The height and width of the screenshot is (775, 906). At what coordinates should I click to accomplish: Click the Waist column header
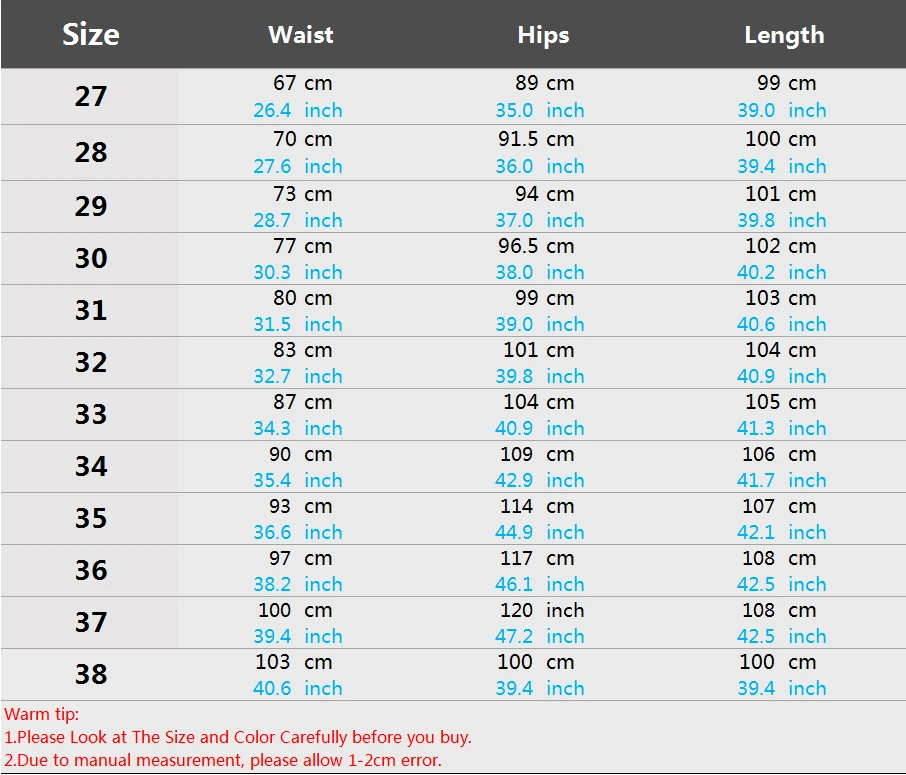[300, 35]
